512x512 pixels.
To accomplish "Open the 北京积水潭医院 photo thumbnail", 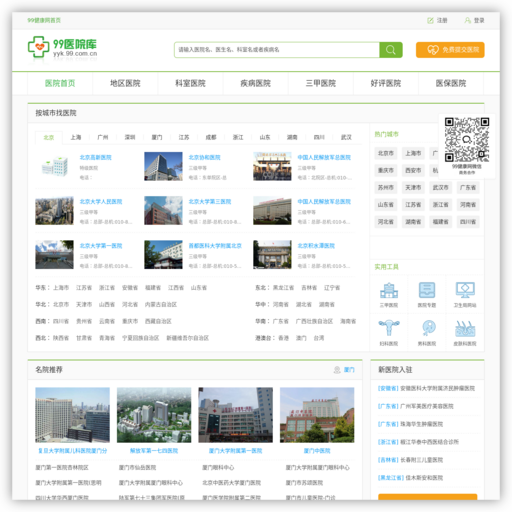I will 272,255.
